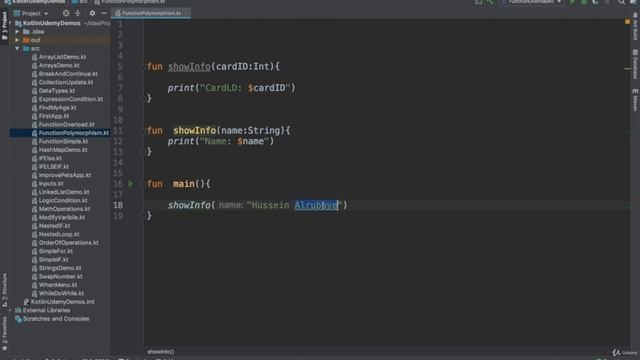
Task: Open FindMyAge.kt file
Action: pyautogui.click(x=58, y=108)
